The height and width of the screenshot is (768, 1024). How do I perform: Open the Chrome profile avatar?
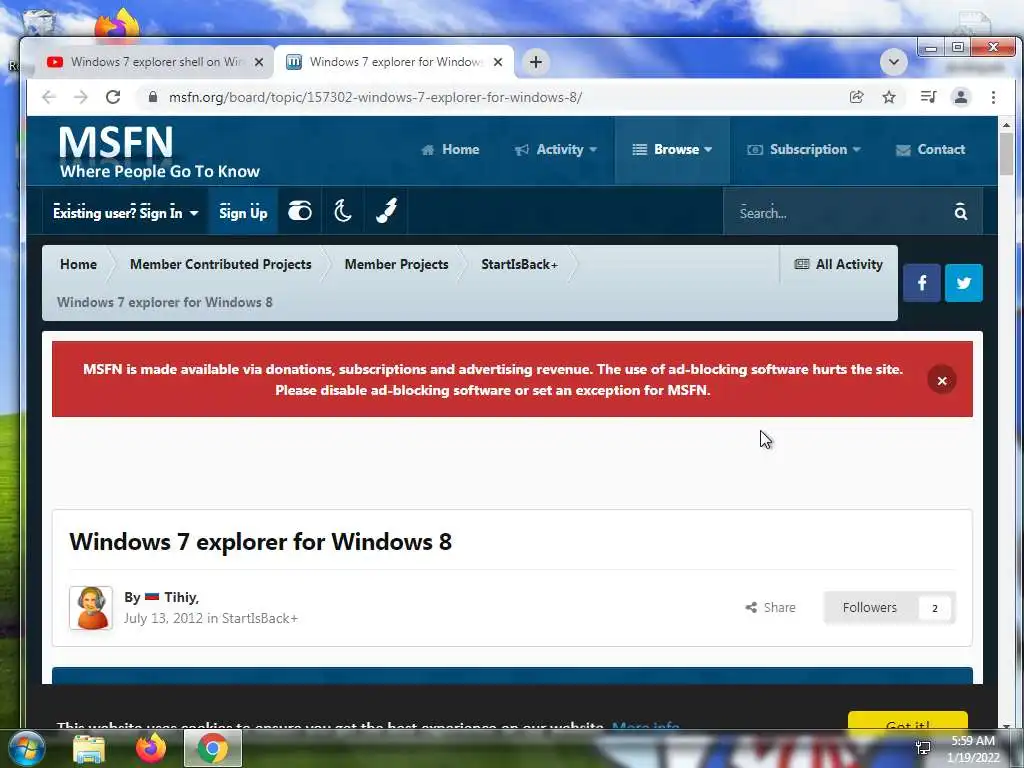(x=961, y=97)
